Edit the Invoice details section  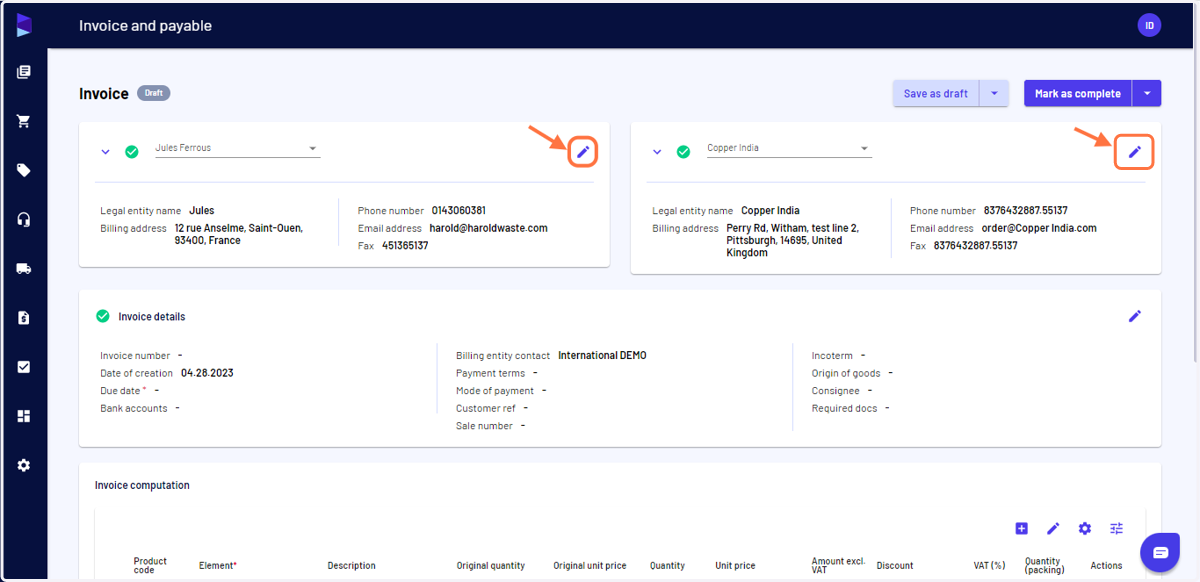(1135, 316)
